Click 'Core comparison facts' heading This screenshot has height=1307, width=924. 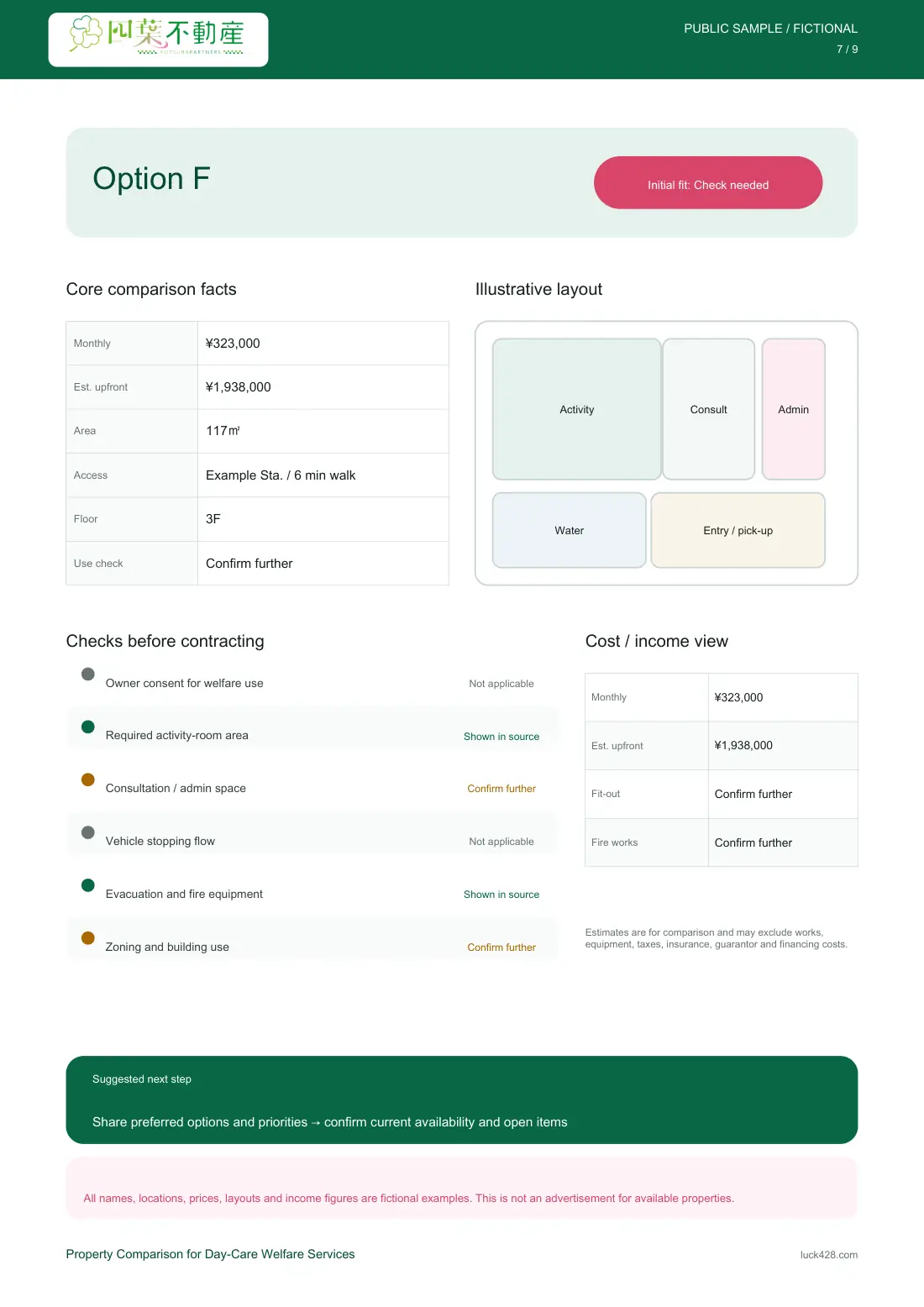point(151,289)
